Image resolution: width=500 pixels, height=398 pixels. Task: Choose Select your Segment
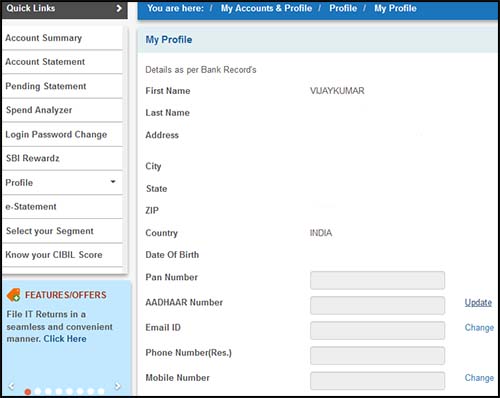[50, 231]
